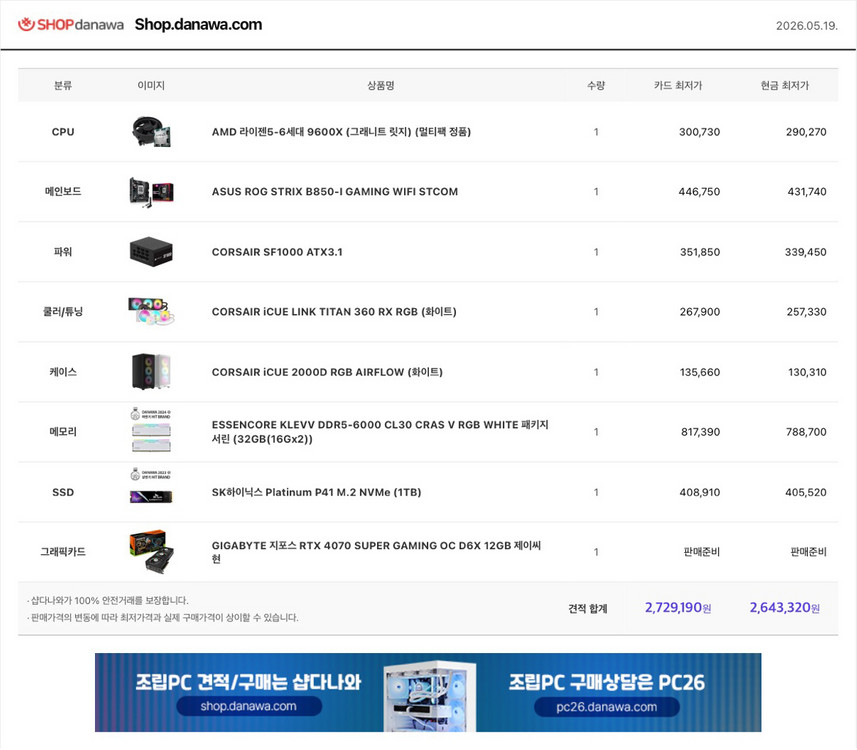Click memory cash price 788,700

(x=806, y=432)
